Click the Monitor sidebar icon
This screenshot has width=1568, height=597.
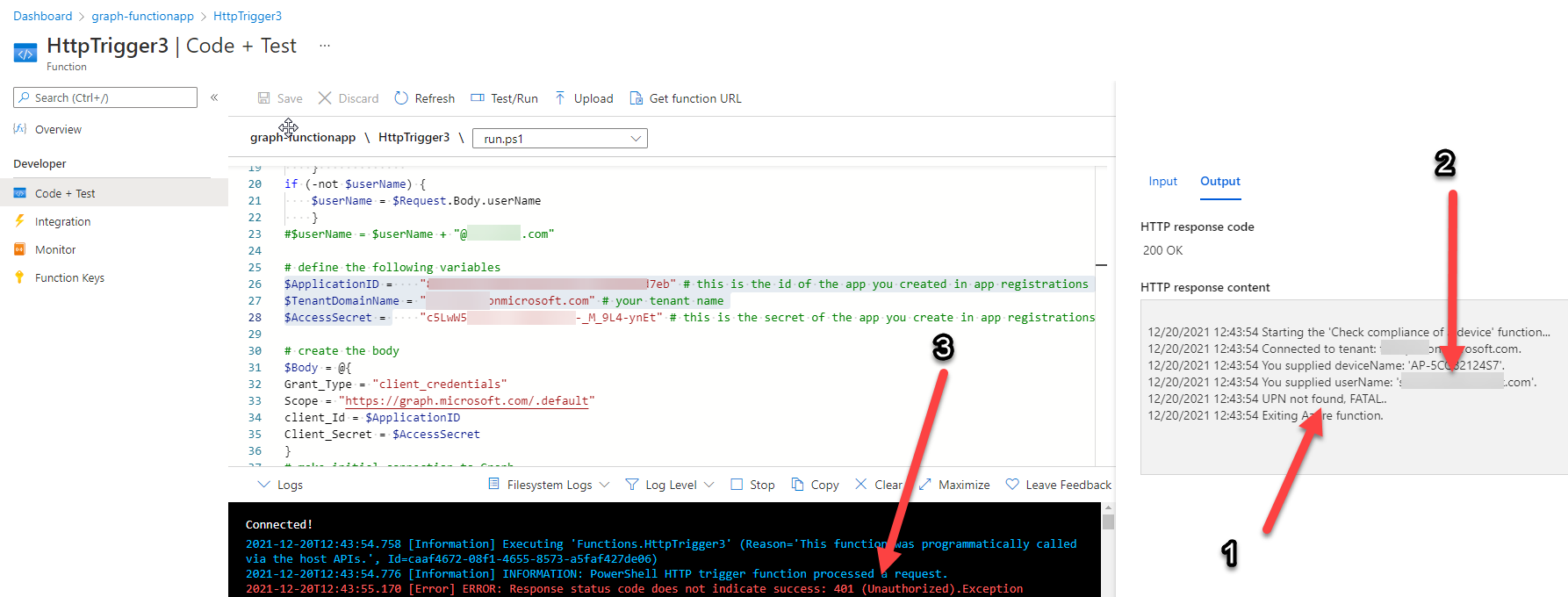19,249
